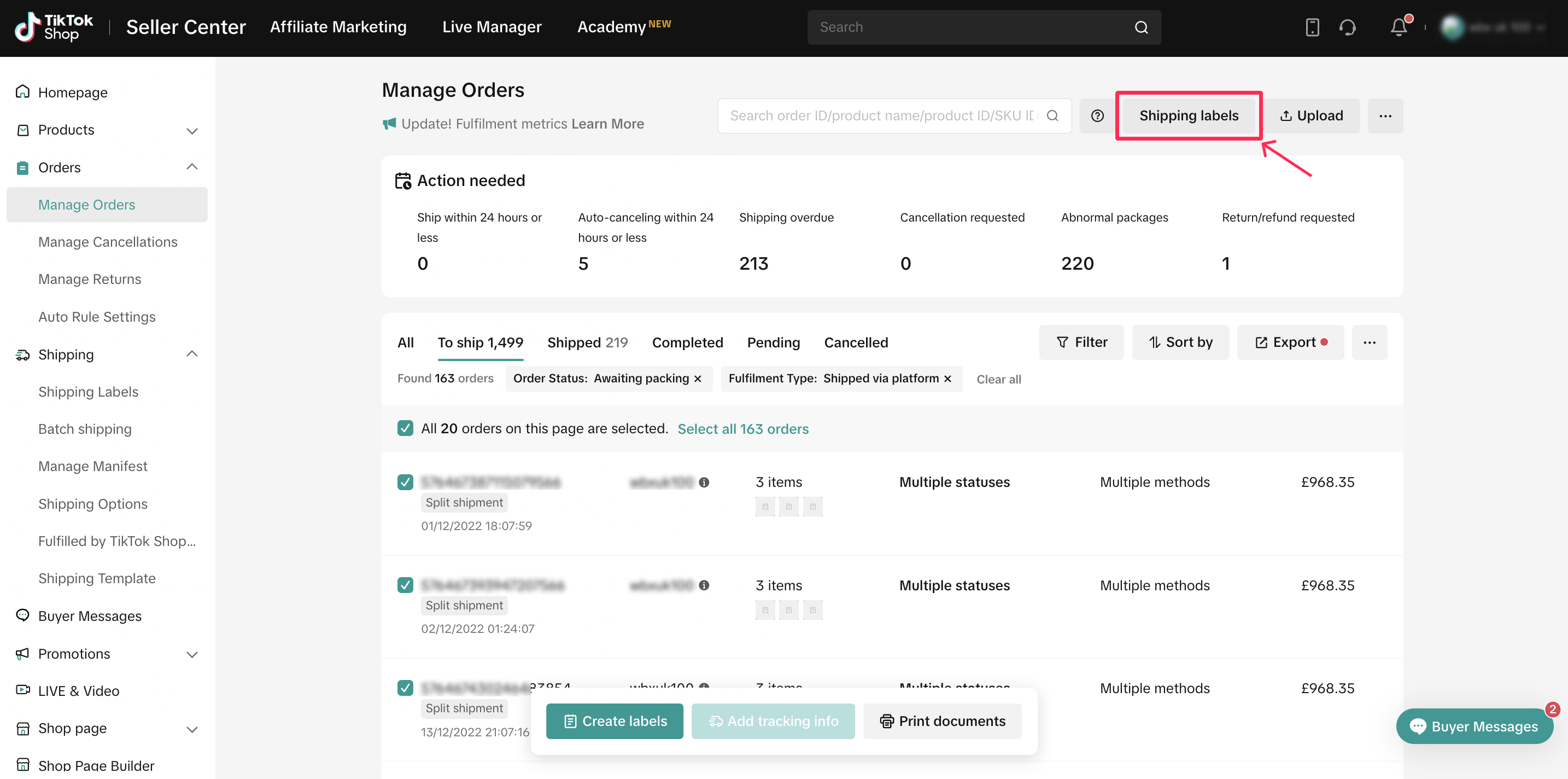Remove the Awaiting packing status filter

pos(698,379)
